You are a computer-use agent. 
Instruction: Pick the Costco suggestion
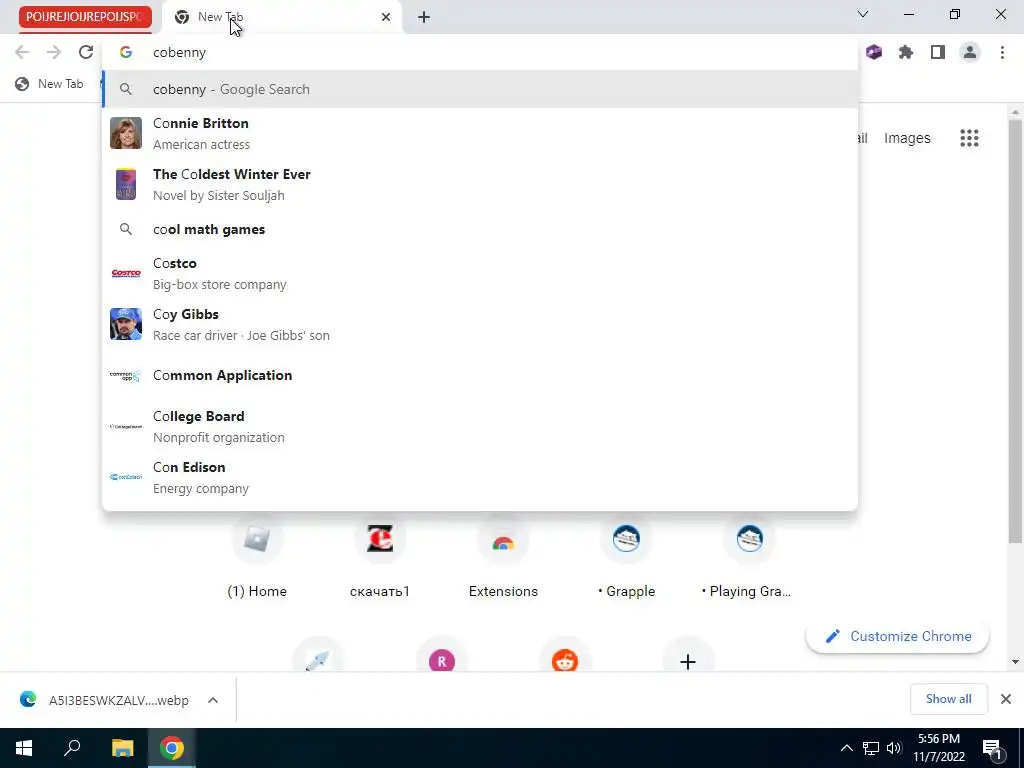[479, 273]
